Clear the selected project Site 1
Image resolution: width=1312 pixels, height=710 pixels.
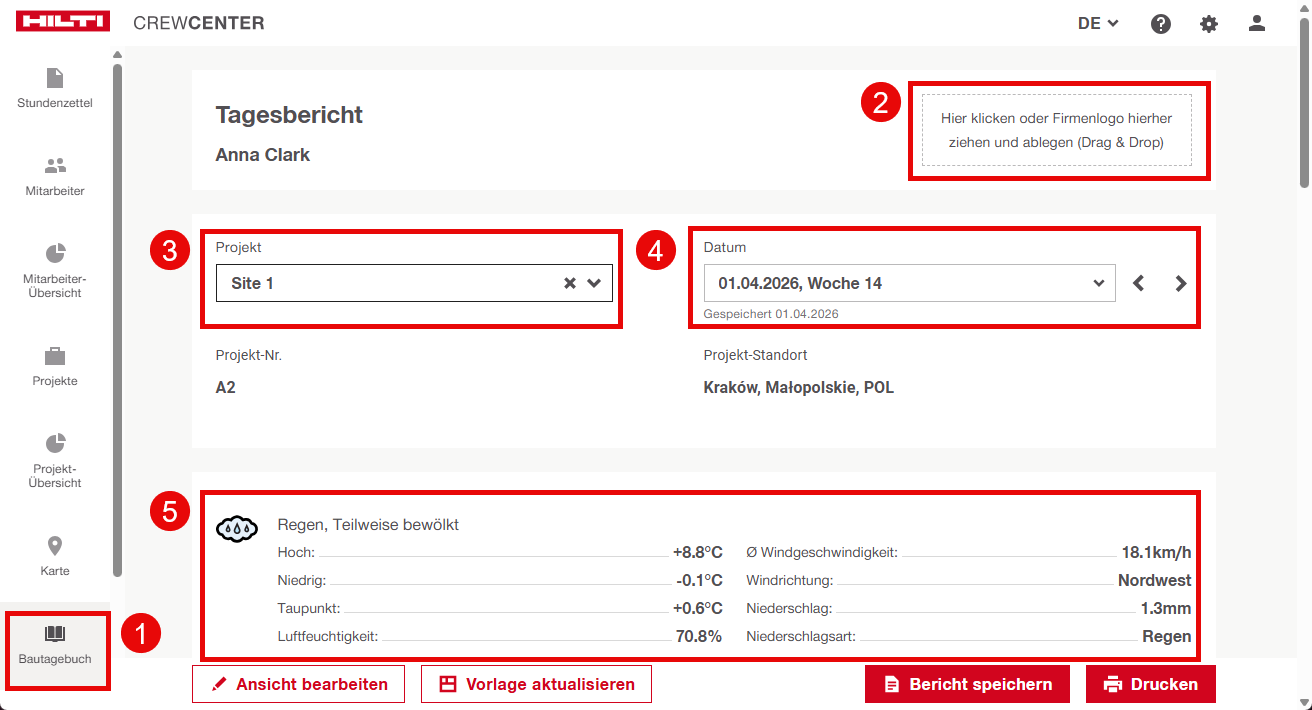tap(570, 283)
